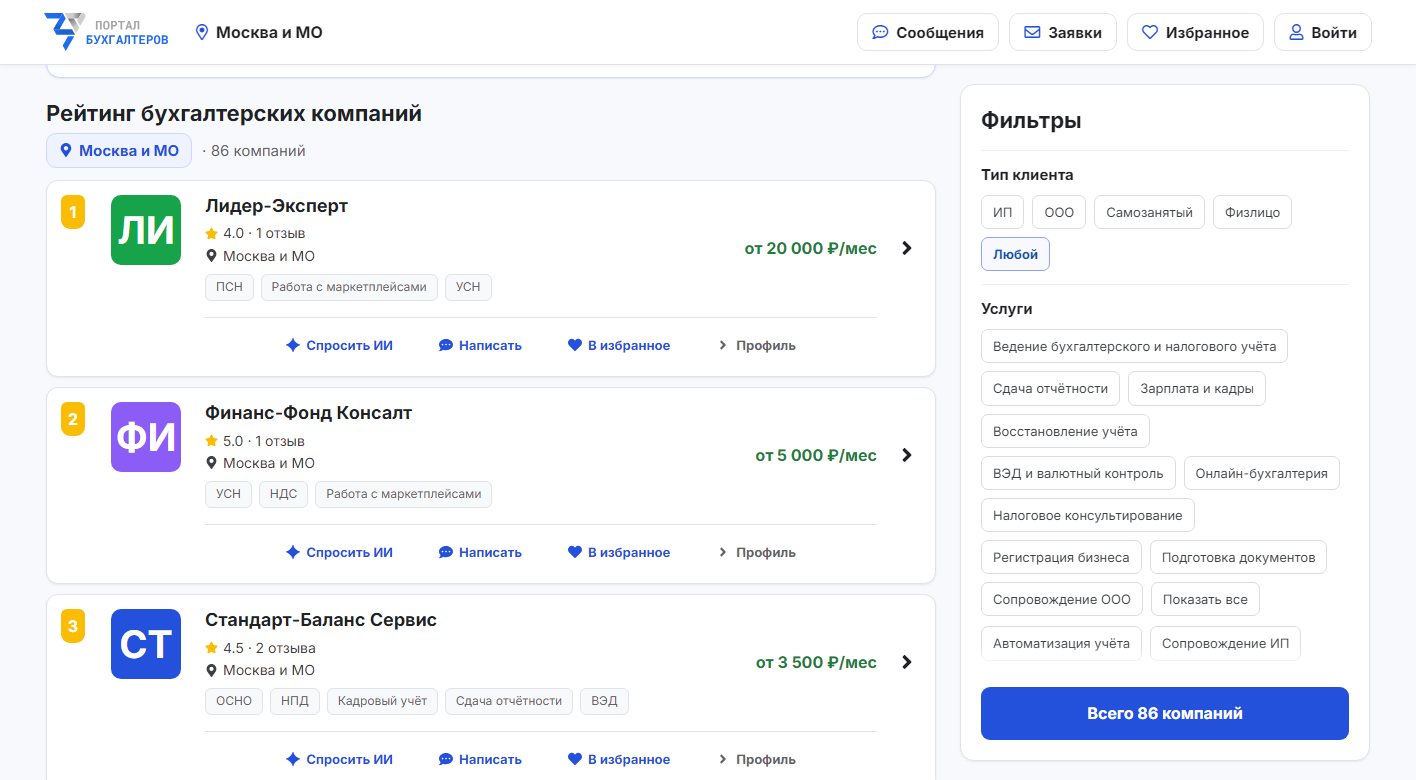The width and height of the screenshot is (1416, 780).
Task: Click the Кадровый учёт tag
Action: tap(383, 701)
